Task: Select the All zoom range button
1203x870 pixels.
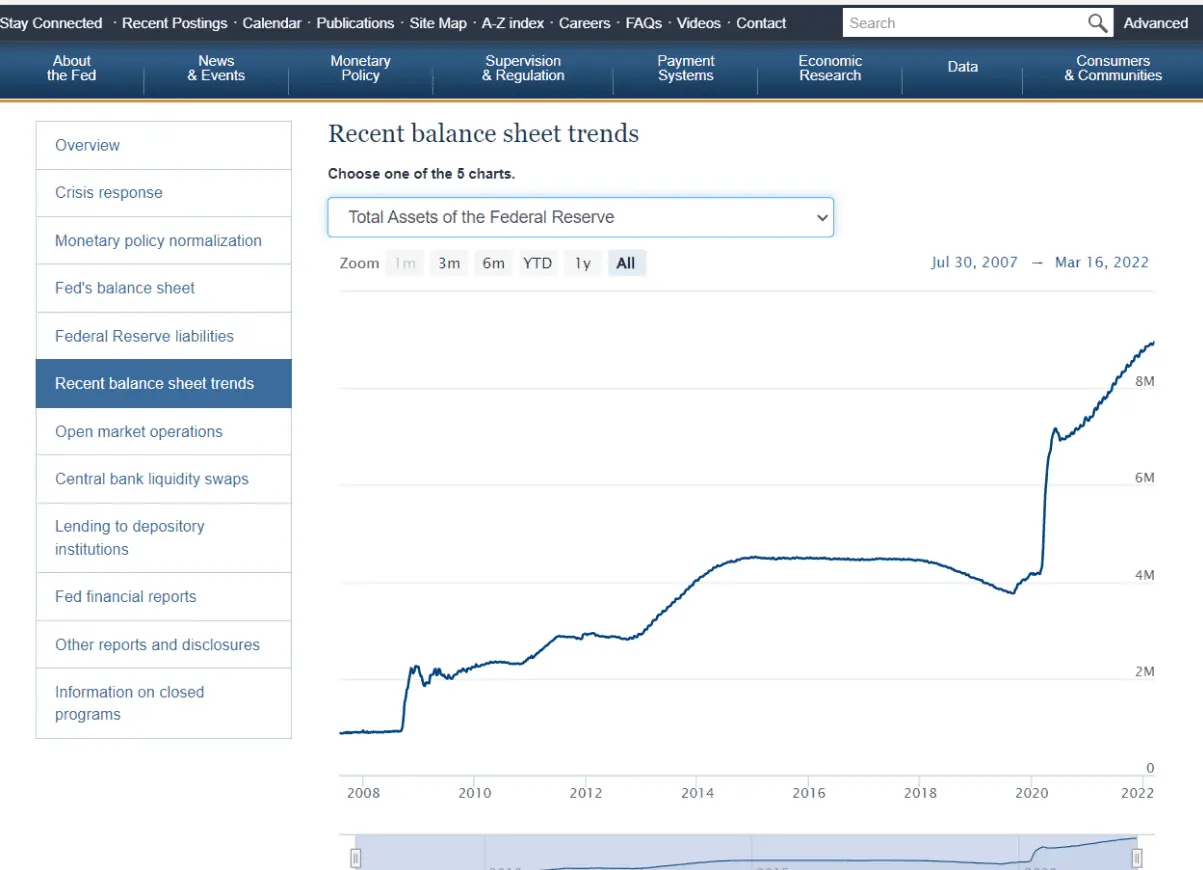Action: click(626, 263)
